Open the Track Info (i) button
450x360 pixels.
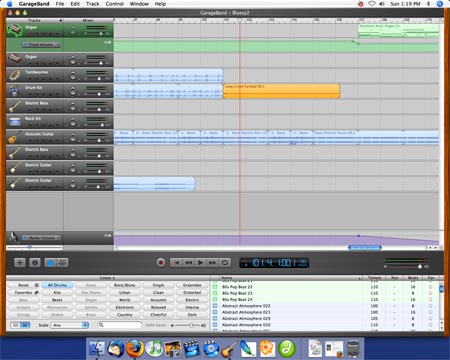(x=35, y=262)
